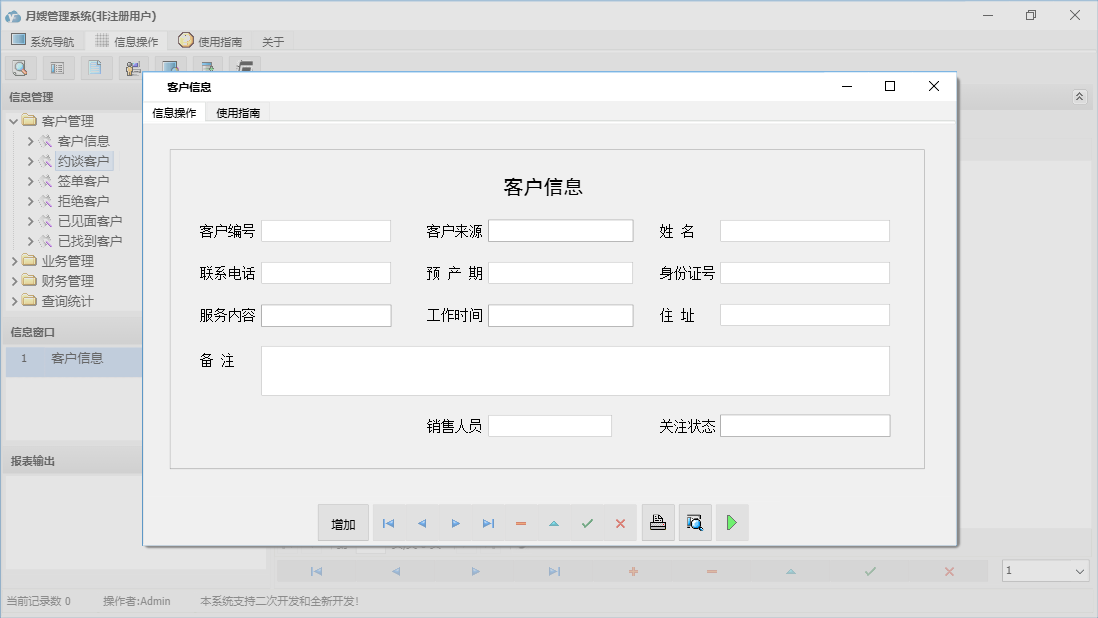
Task: Switch to the 使用指南 tab in dialog
Action: [x=237, y=112]
